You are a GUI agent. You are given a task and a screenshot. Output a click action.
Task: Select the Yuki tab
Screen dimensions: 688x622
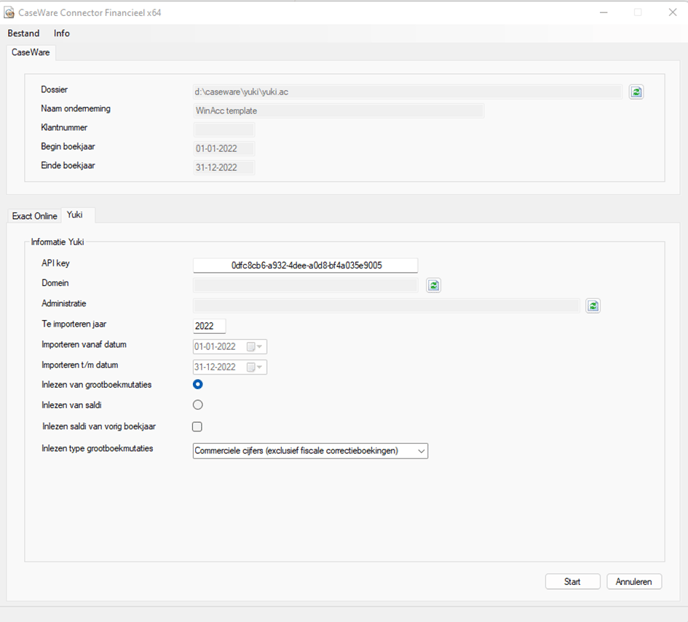(75, 214)
